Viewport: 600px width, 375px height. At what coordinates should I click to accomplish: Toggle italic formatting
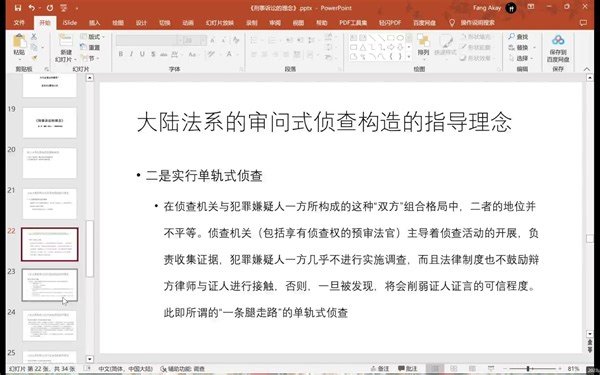[x=131, y=54]
